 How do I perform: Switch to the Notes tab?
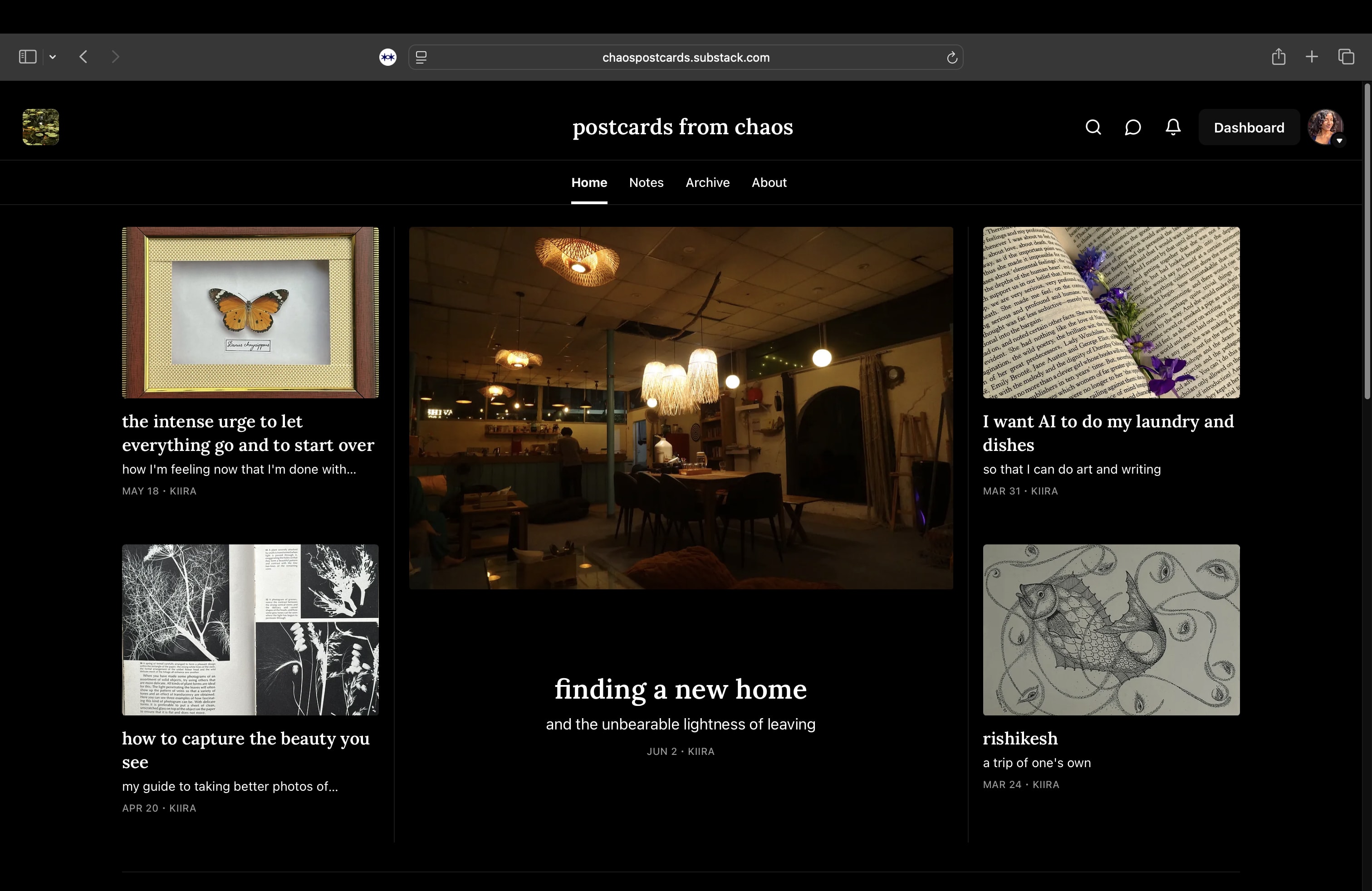point(646,182)
